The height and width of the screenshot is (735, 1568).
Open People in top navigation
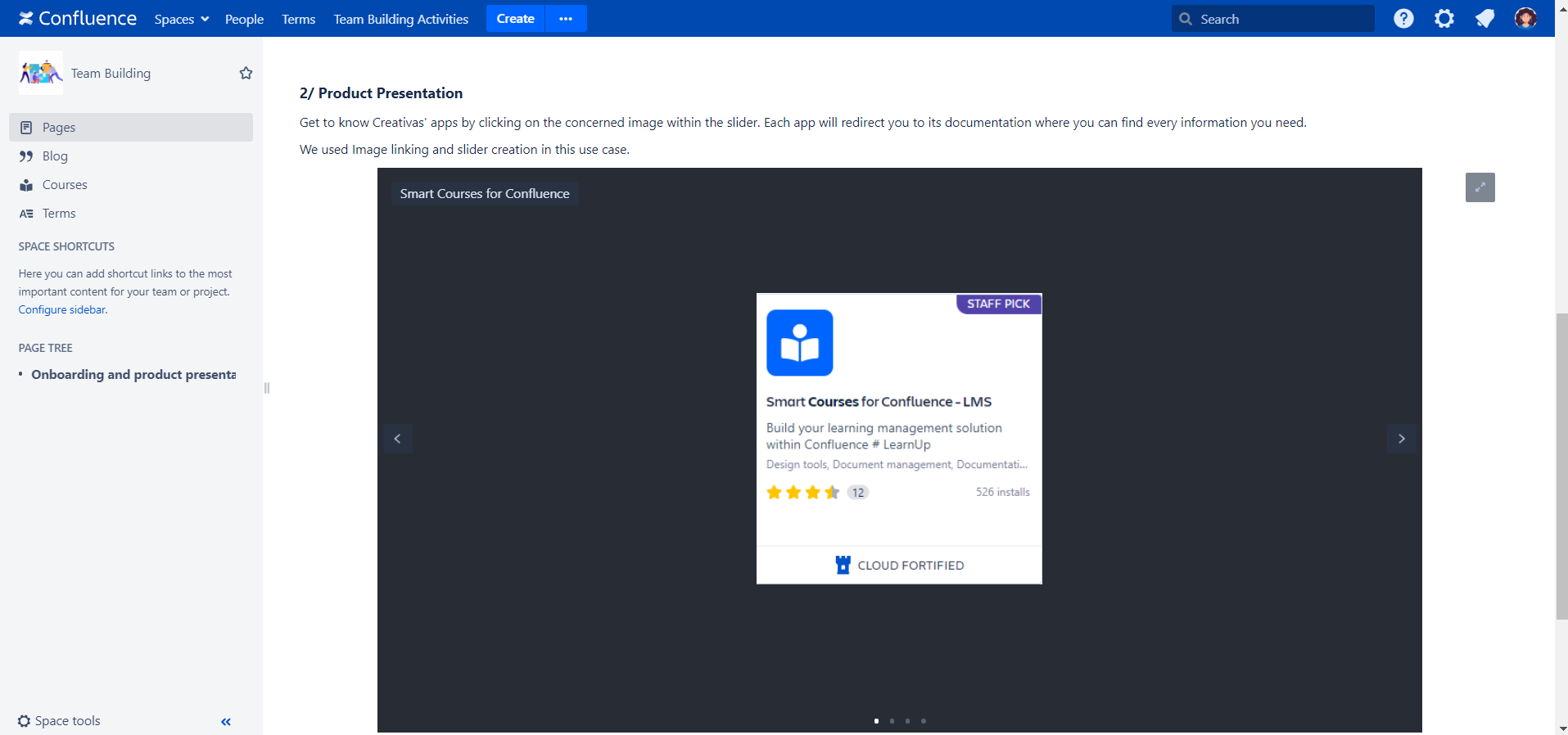click(x=244, y=19)
